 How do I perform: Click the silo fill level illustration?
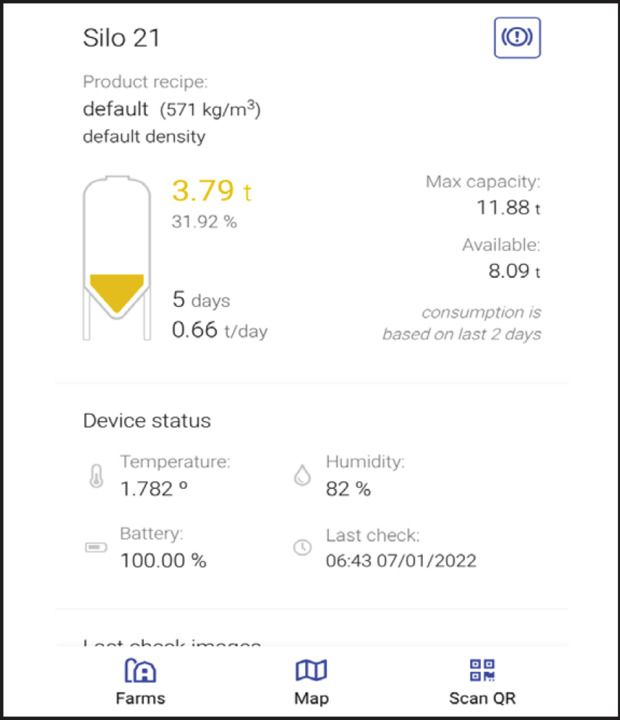click(x=116, y=258)
